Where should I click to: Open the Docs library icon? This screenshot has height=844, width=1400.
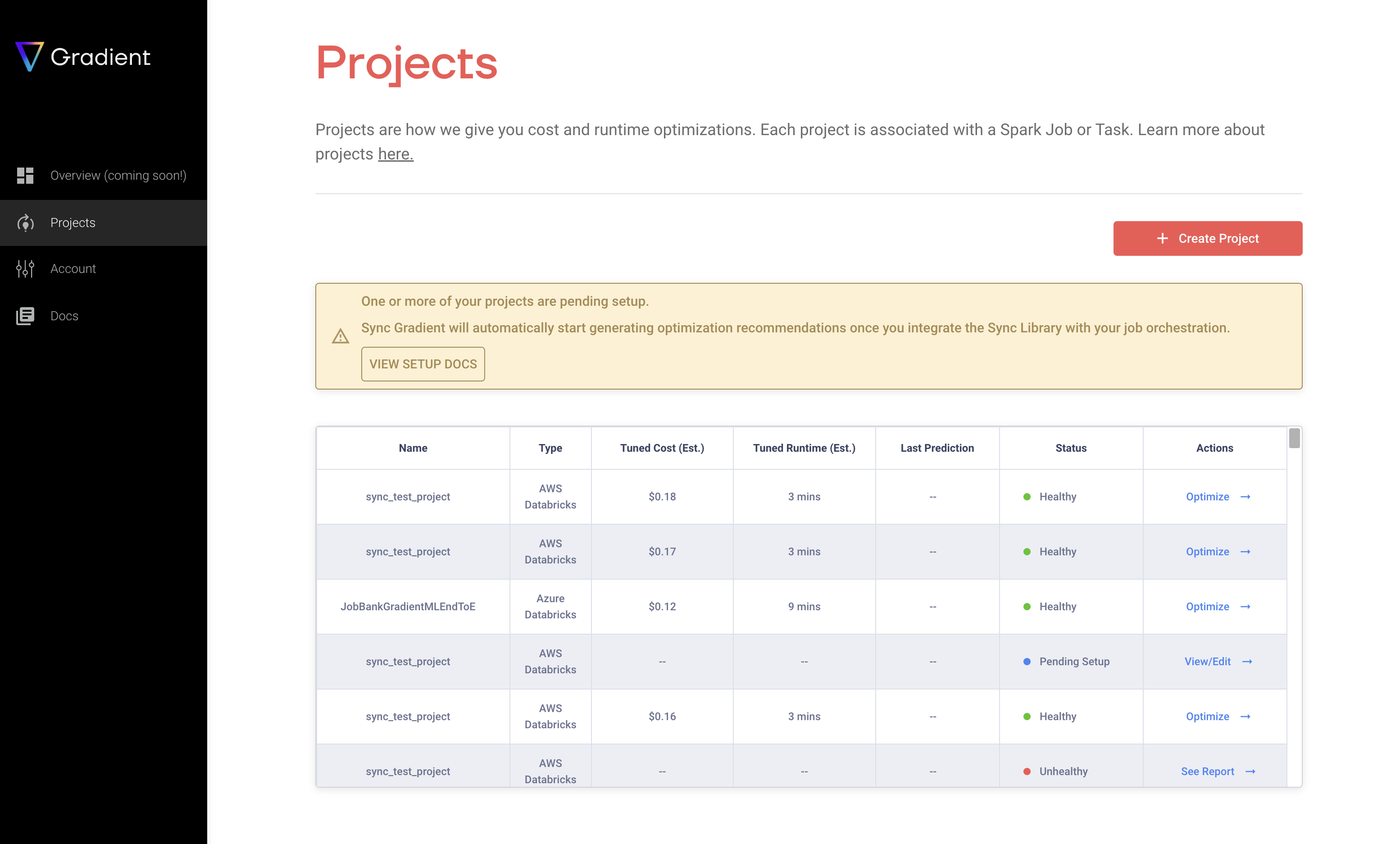(x=25, y=316)
